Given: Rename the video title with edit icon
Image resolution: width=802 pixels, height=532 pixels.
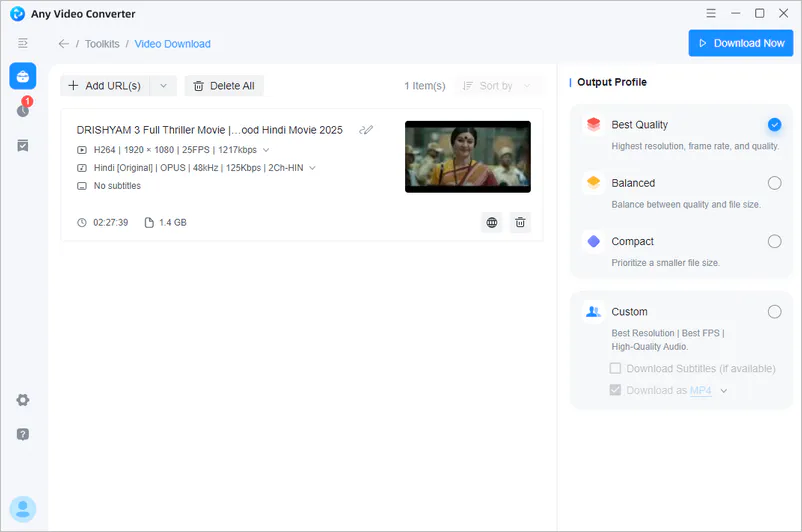Looking at the screenshot, I should tap(366, 130).
